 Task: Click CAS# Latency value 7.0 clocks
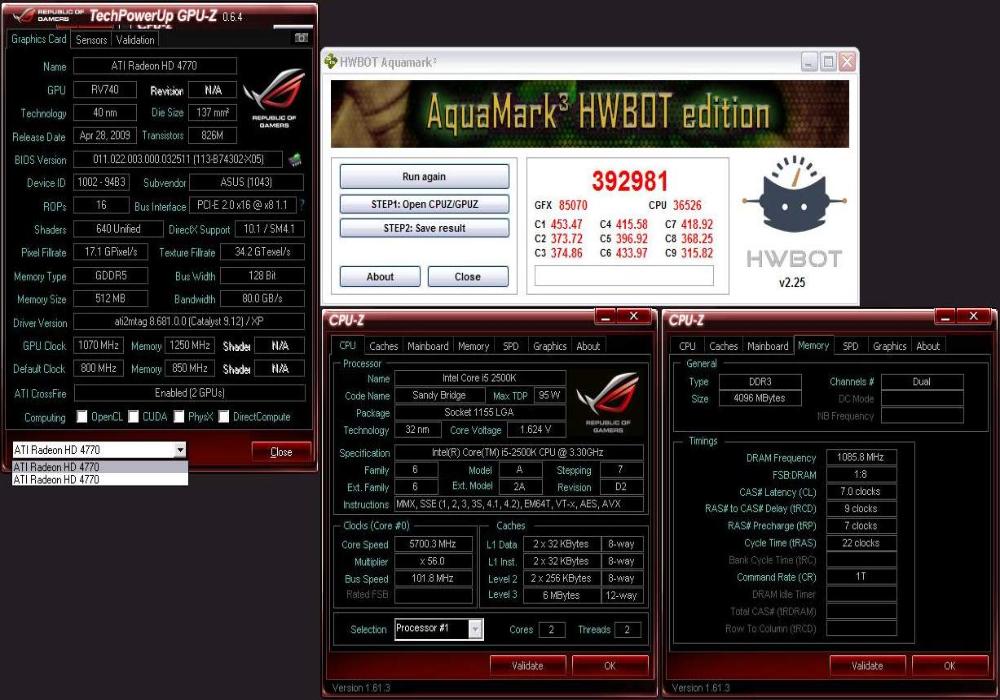click(x=861, y=492)
